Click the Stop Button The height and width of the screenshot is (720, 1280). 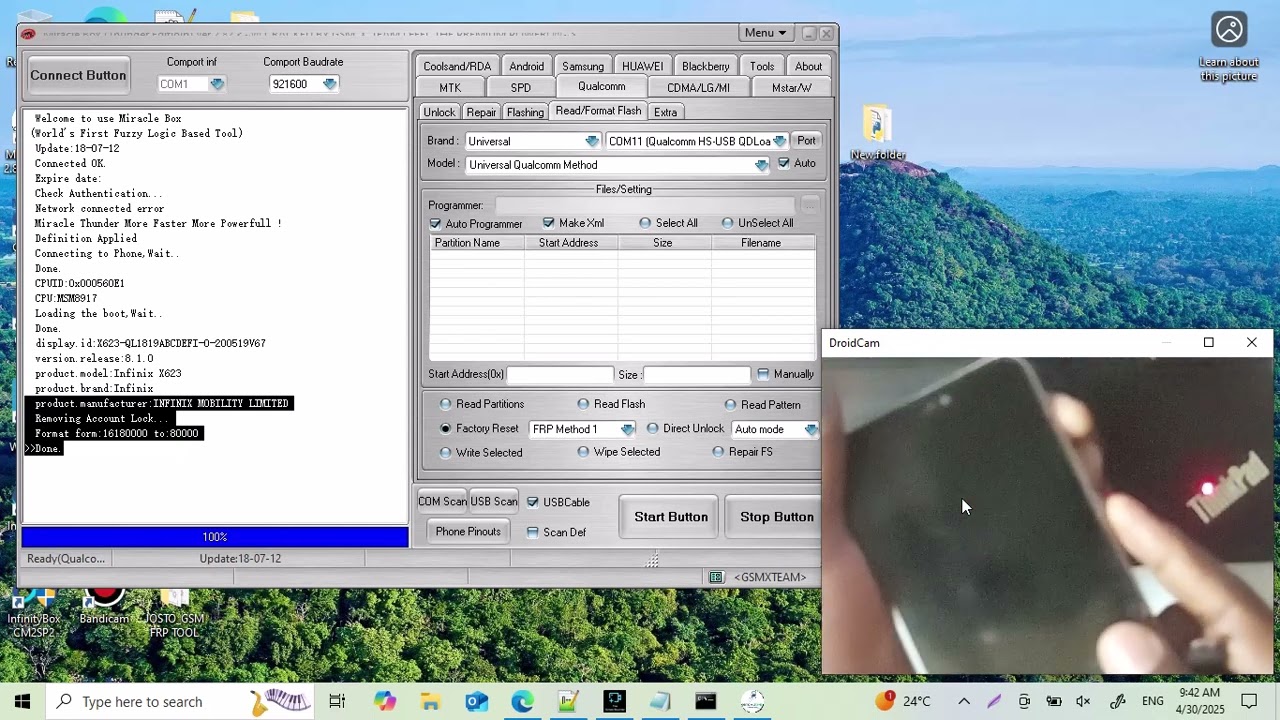[777, 517]
